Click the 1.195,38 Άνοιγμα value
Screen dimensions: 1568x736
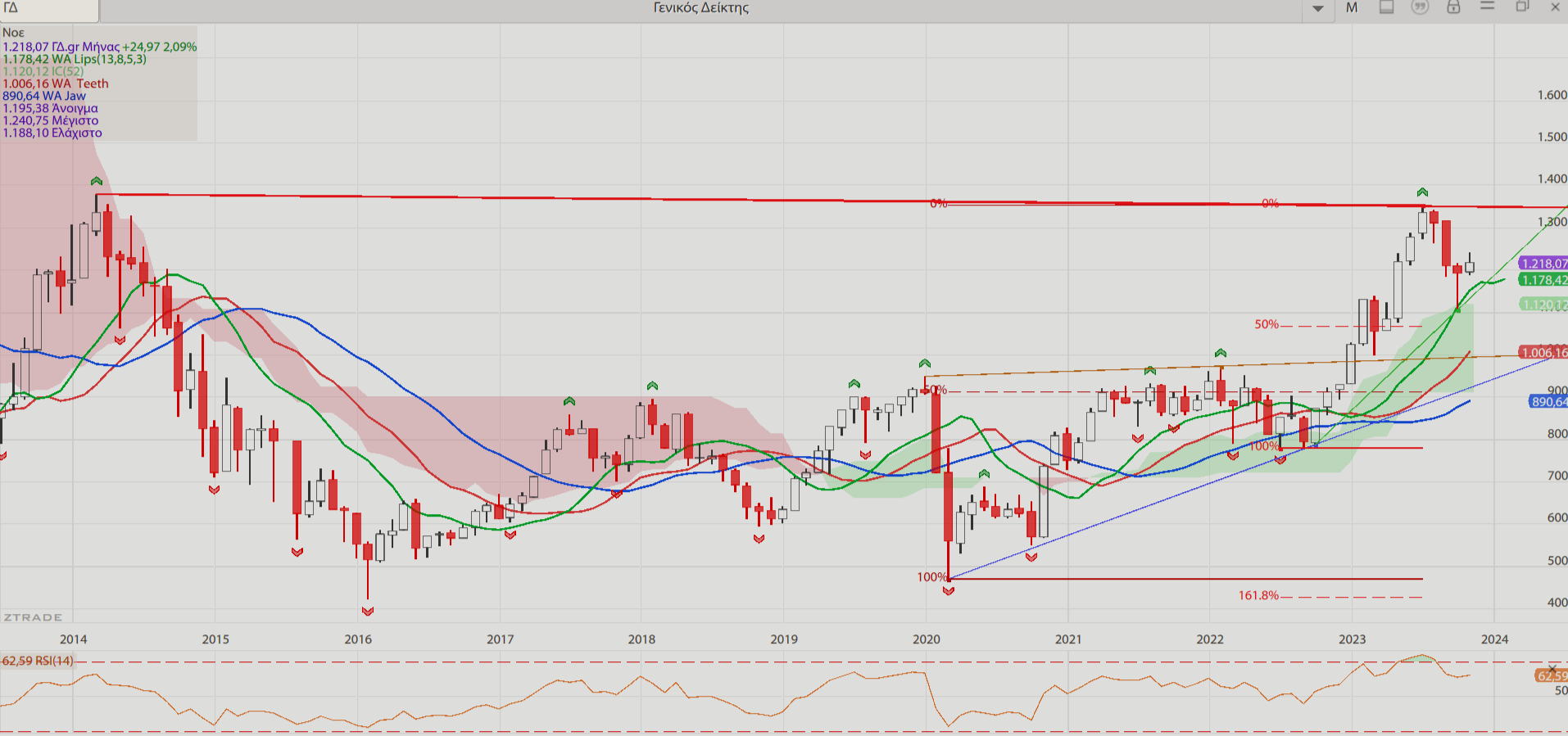tap(50, 108)
